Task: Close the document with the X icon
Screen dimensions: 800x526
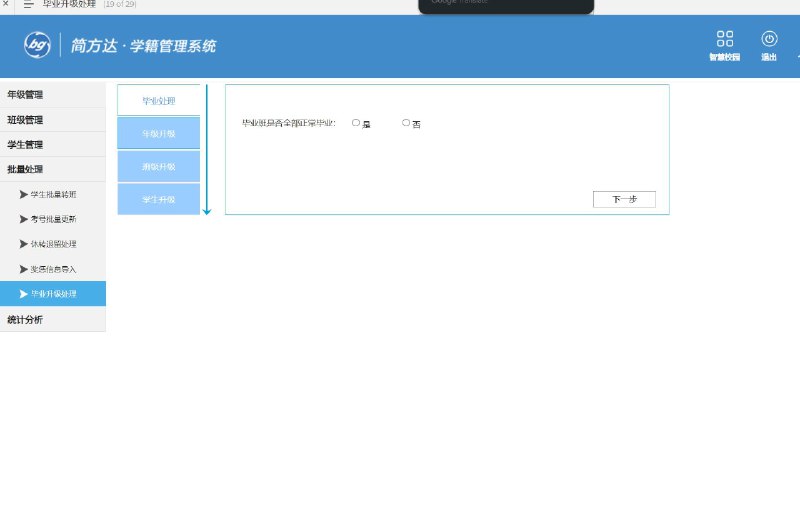Action: pyautogui.click(x=6, y=3)
